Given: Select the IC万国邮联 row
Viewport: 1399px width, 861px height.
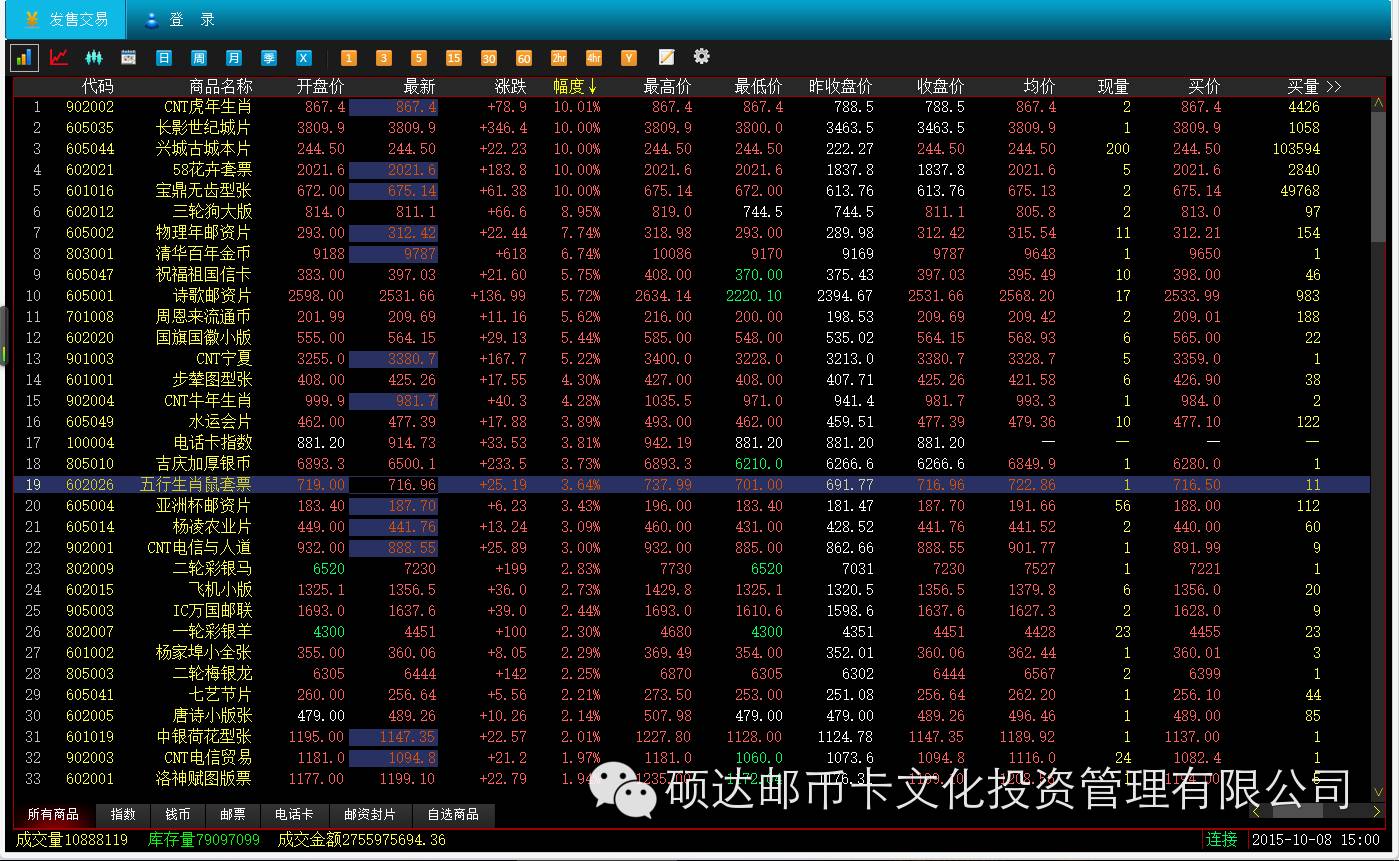Looking at the screenshot, I should coord(690,611).
